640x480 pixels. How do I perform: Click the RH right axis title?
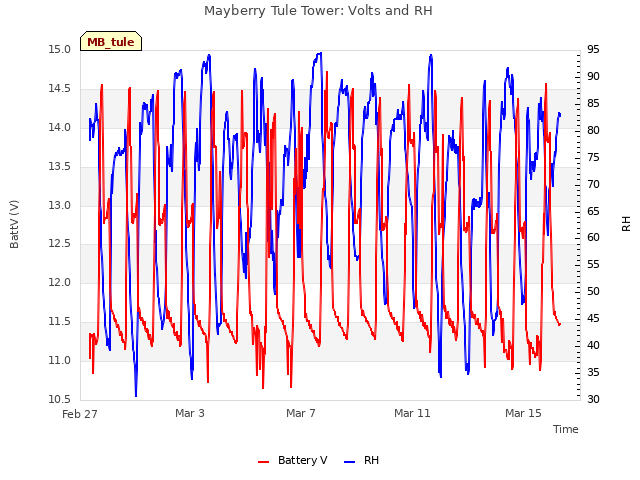[x=626, y=224]
